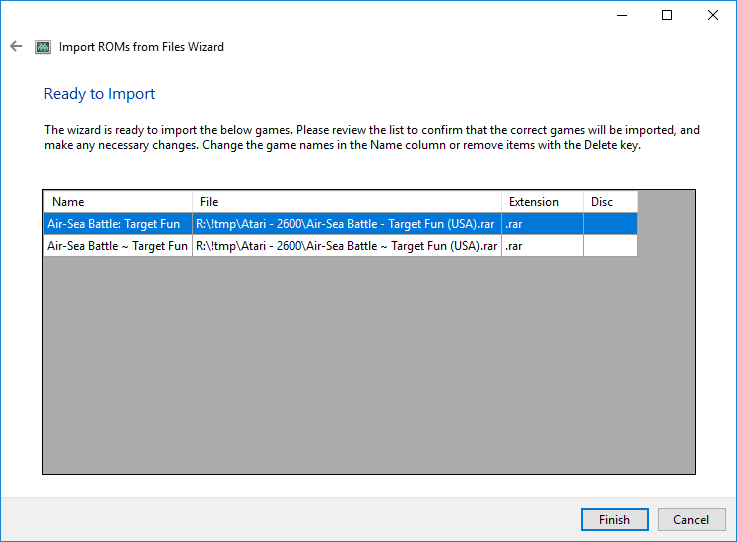Image resolution: width=737 pixels, height=542 pixels.
Task: Select the name cell 'Air-Sea Battle: Target Fun'
Action: (118, 224)
